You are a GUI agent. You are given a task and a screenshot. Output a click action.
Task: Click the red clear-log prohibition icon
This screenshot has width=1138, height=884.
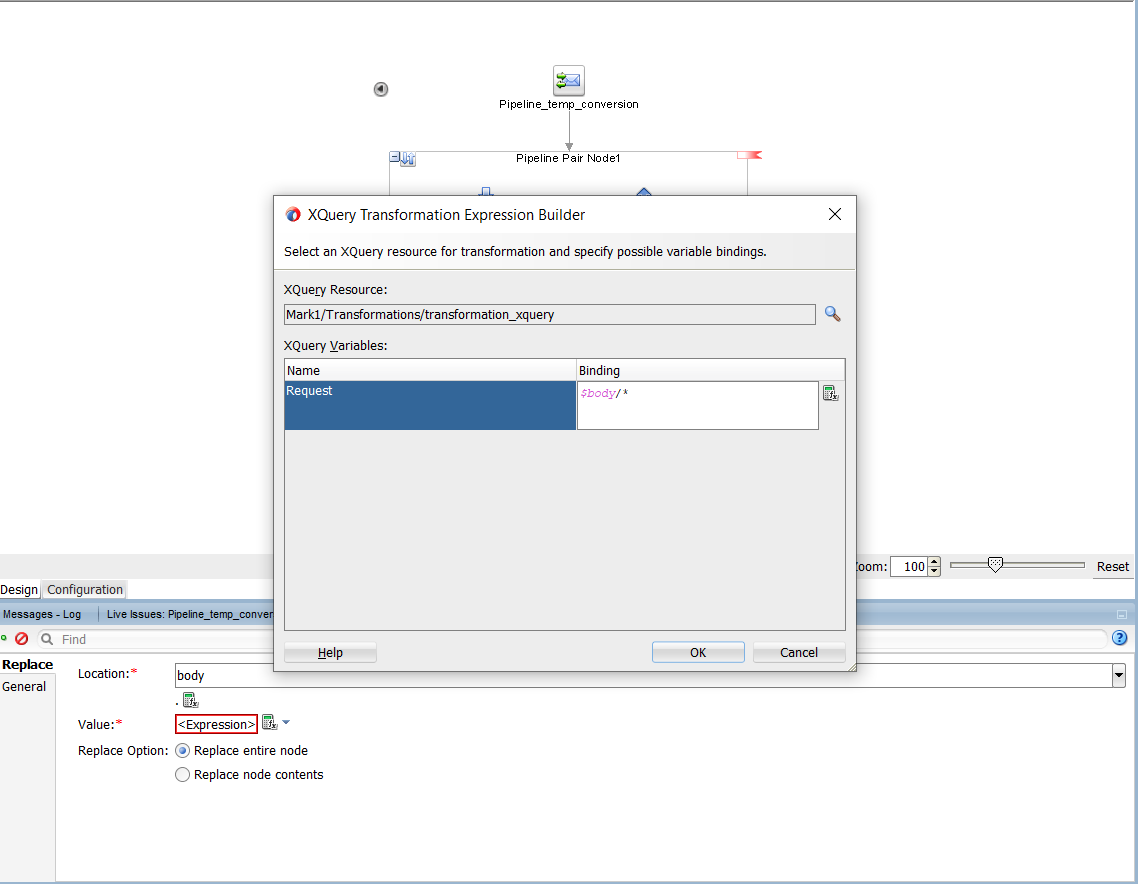coord(22,639)
